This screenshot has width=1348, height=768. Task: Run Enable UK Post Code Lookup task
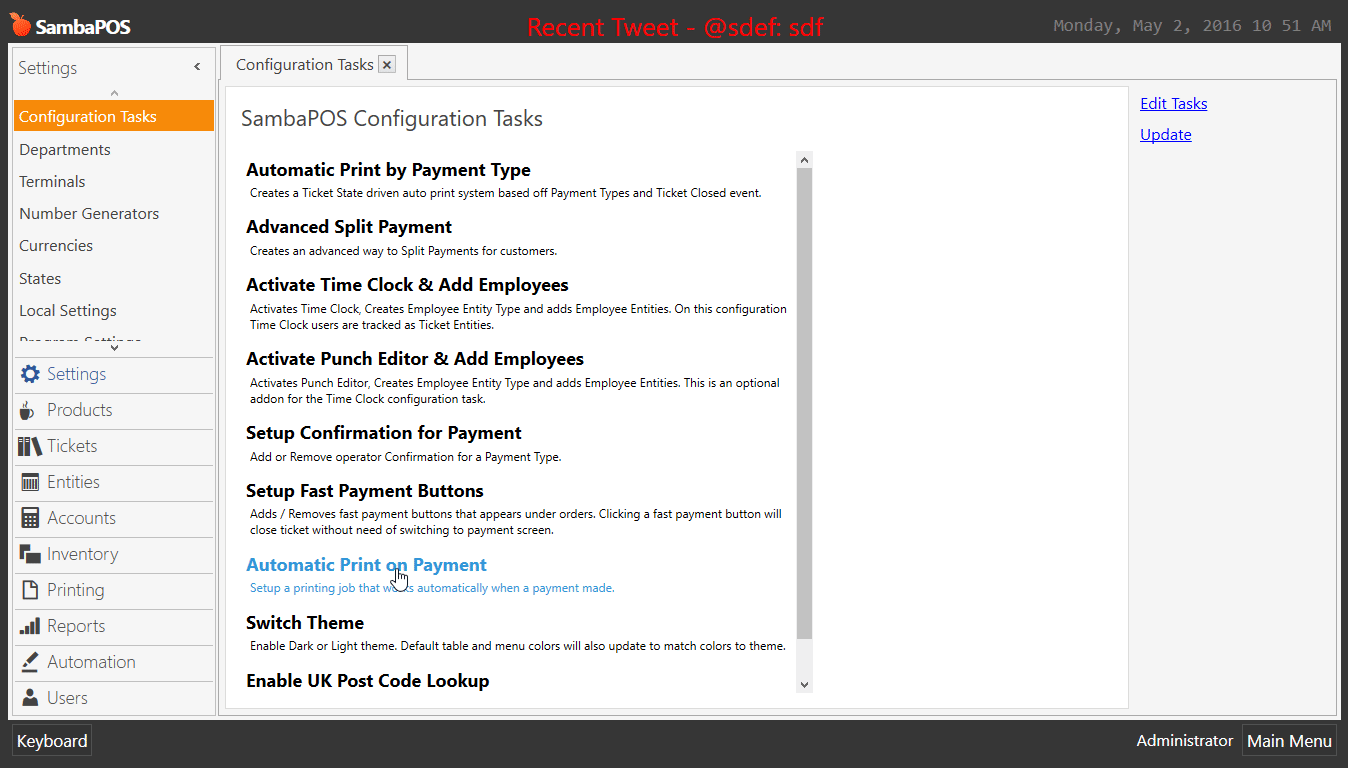coord(368,681)
